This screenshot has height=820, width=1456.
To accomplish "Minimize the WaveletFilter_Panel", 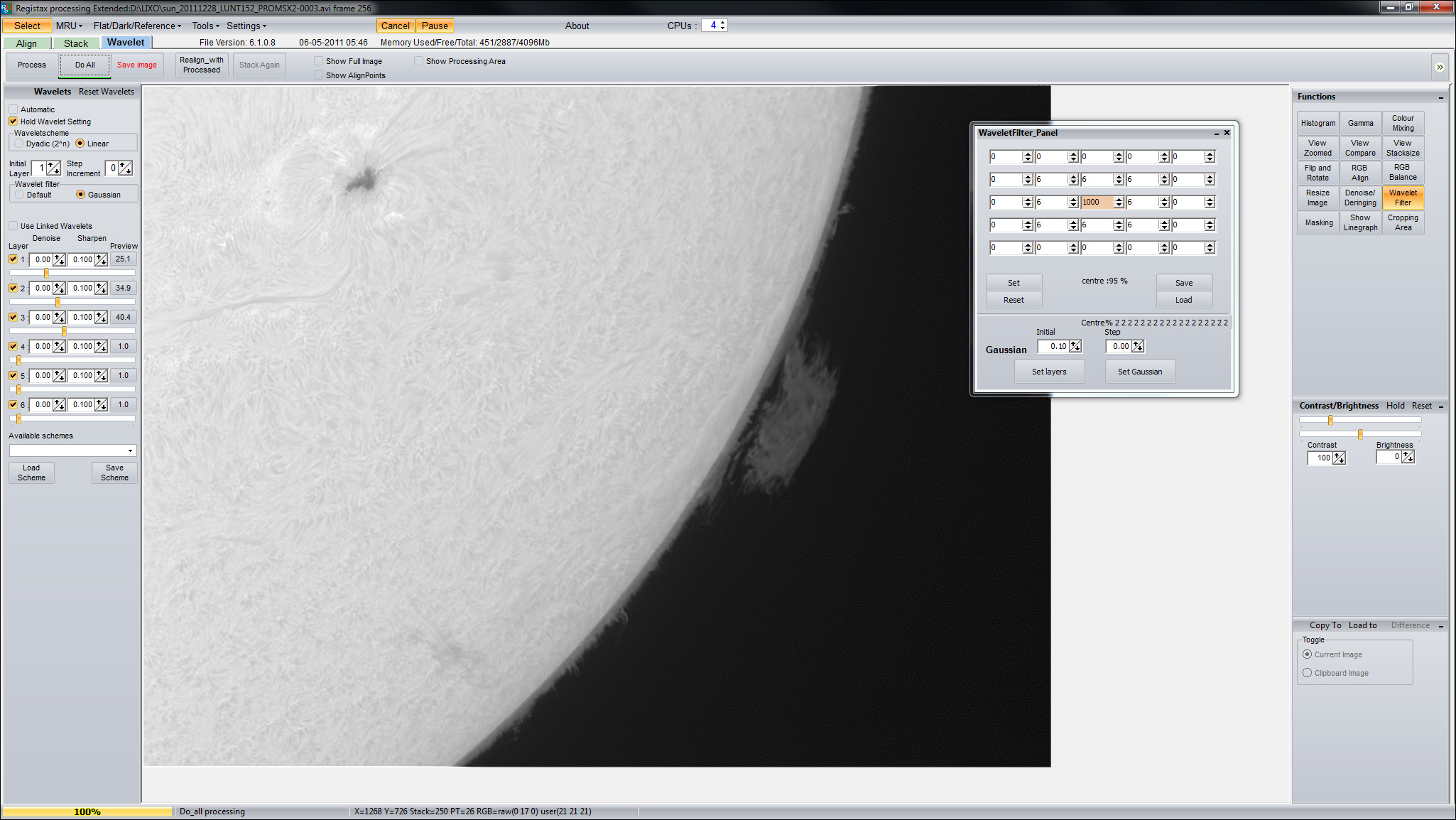I will pos(1216,134).
